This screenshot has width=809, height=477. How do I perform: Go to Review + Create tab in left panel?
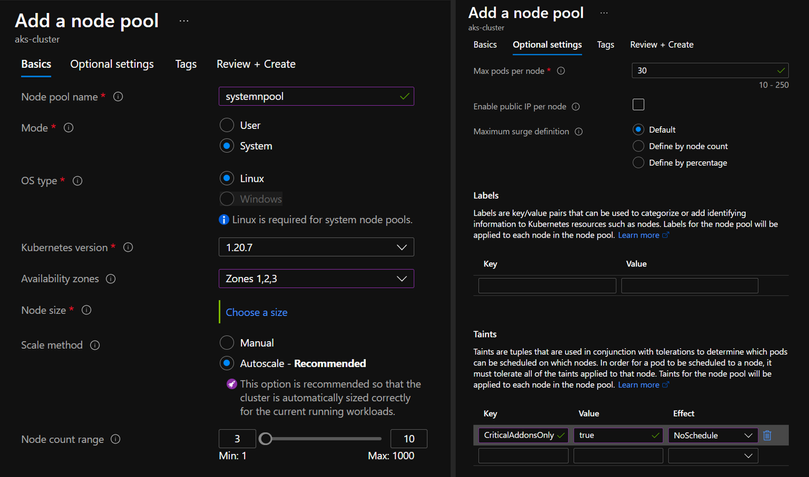coord(256,64)
